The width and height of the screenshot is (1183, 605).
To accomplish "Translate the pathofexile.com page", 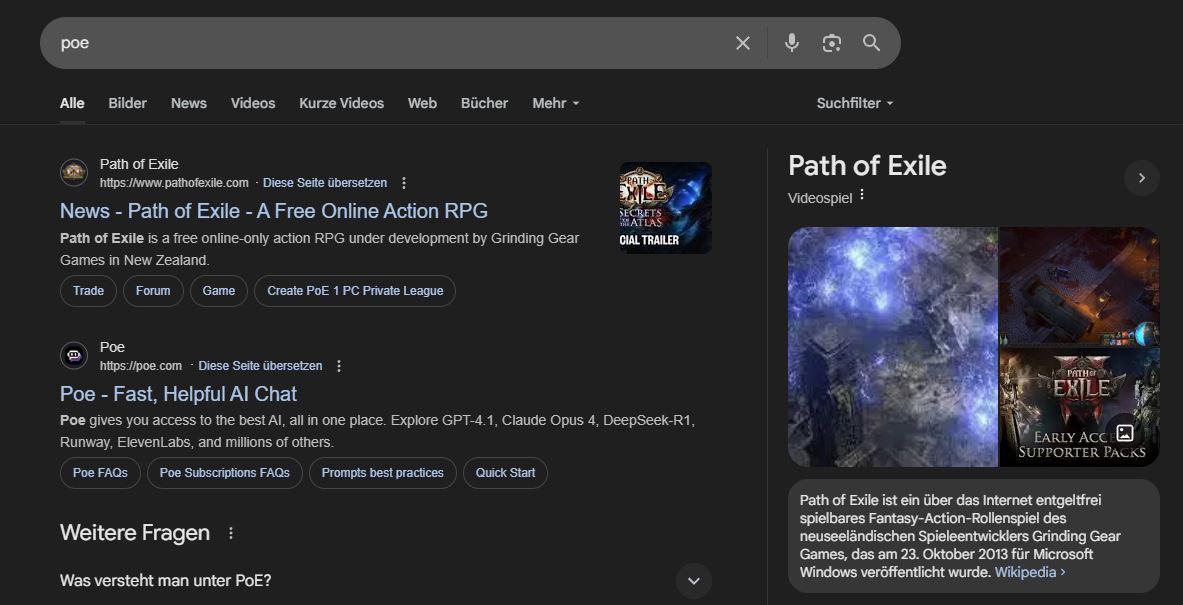I will pos(325,183).
